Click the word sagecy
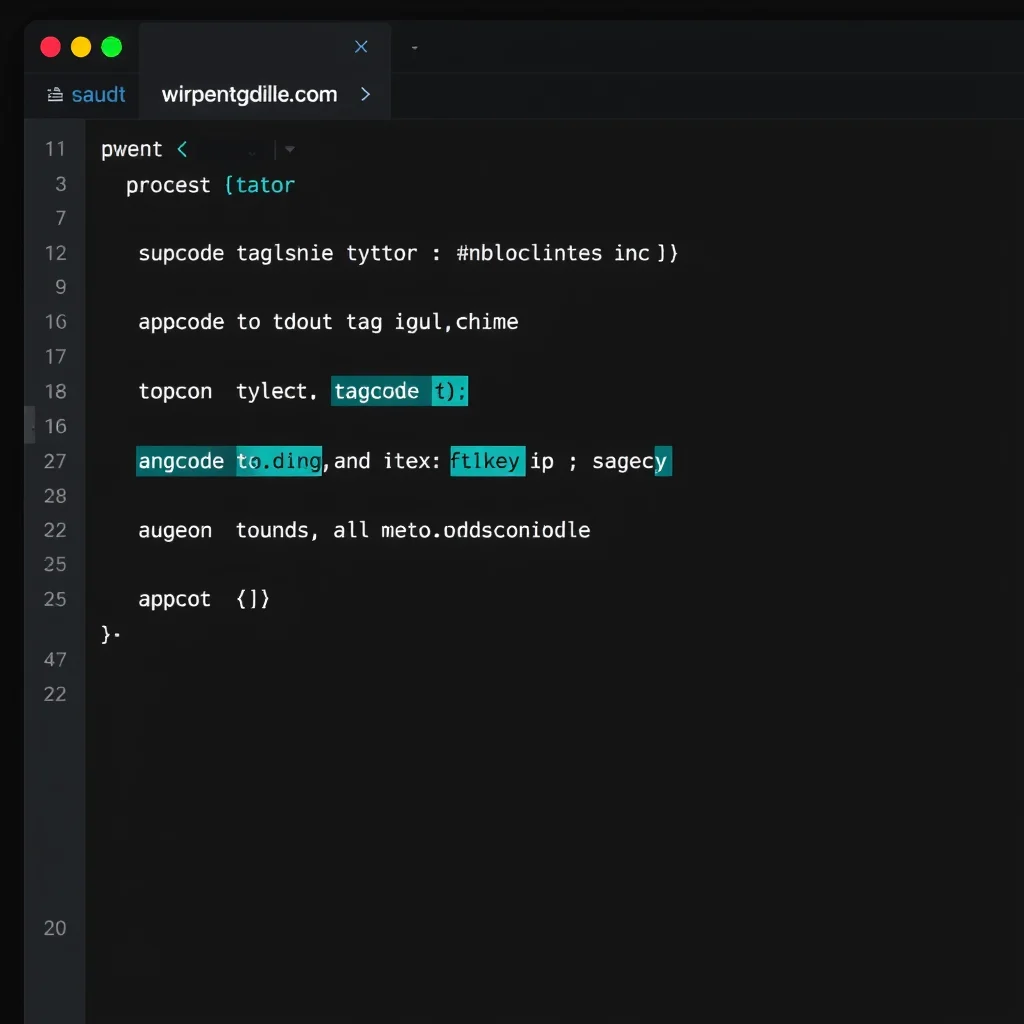The width and height of the screenshot is (1024, 1024). click(x=631, y=461)
